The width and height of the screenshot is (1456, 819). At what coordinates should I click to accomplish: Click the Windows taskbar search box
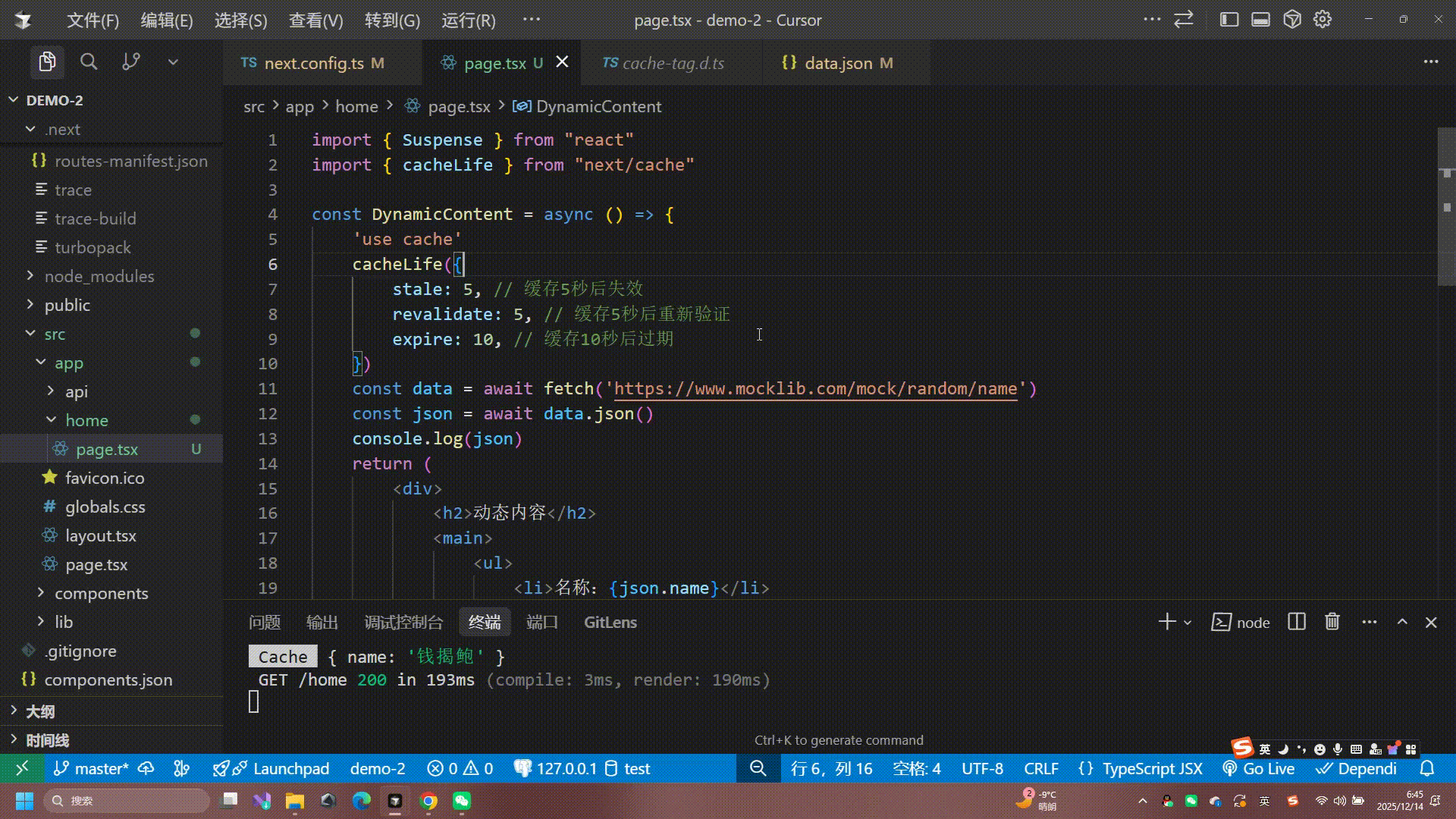[x=127, y=801]
